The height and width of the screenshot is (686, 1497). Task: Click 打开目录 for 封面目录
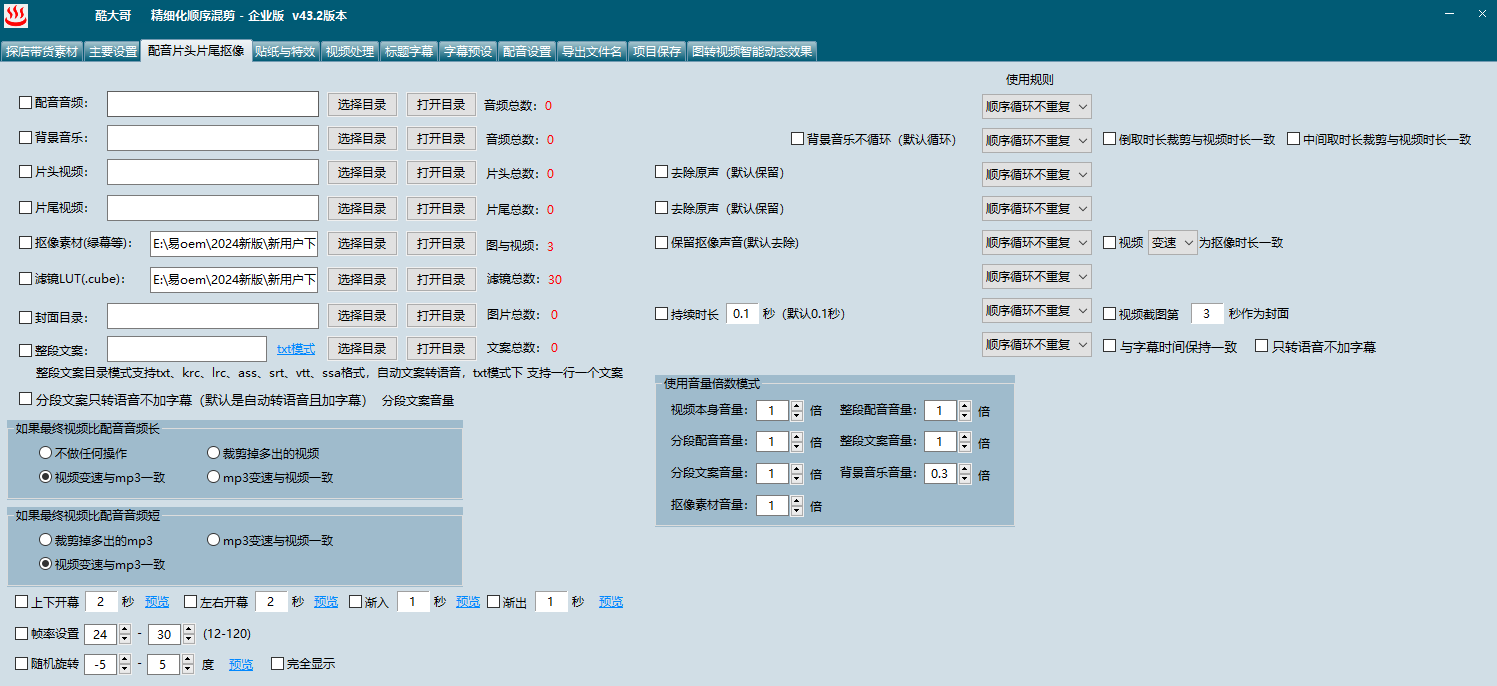[441, 315]
